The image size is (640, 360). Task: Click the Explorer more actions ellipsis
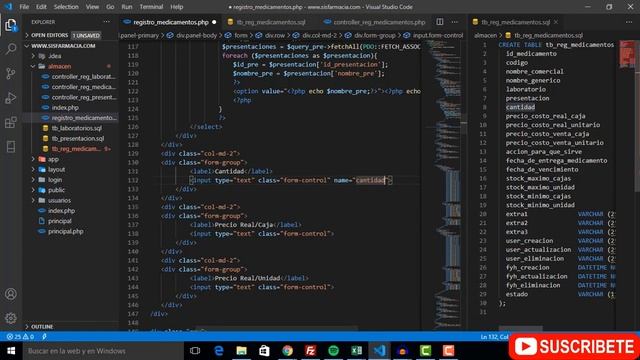click(x=107, y=22)
